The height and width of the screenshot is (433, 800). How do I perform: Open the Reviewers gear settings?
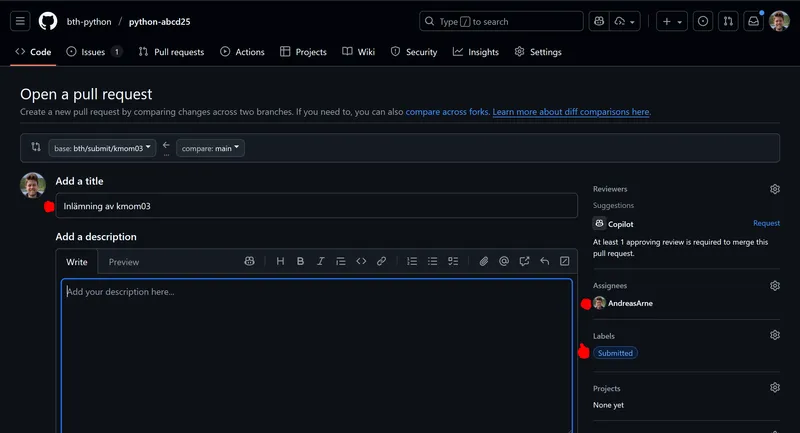pyautogui.click(x=774, y=189)
